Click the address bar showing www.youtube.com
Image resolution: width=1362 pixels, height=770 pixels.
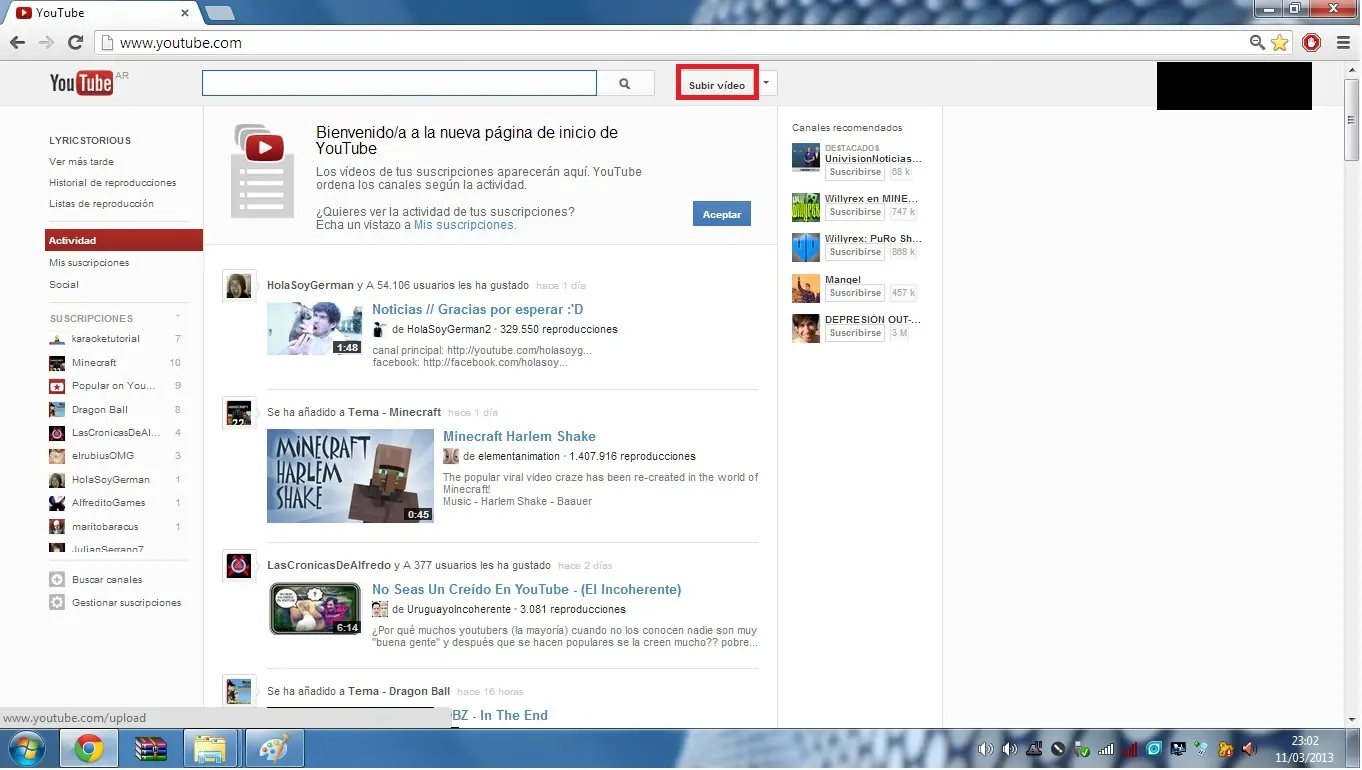pos(670,43)
